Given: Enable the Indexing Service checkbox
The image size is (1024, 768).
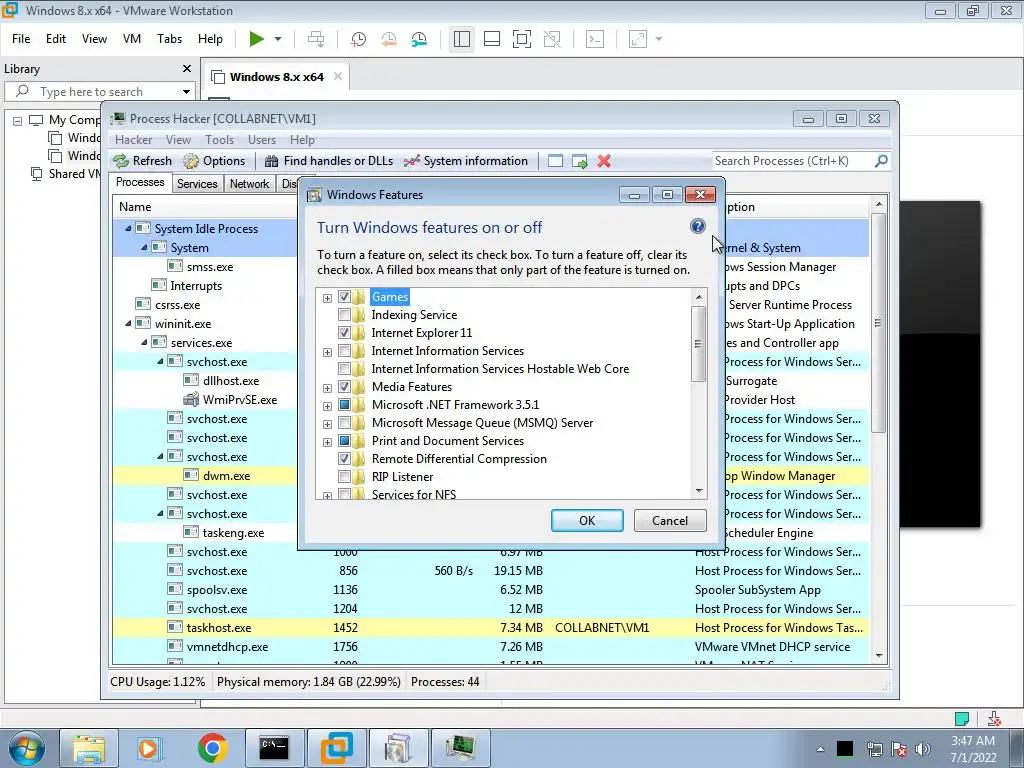Looking at the screenshot, I should coord(344,315).
